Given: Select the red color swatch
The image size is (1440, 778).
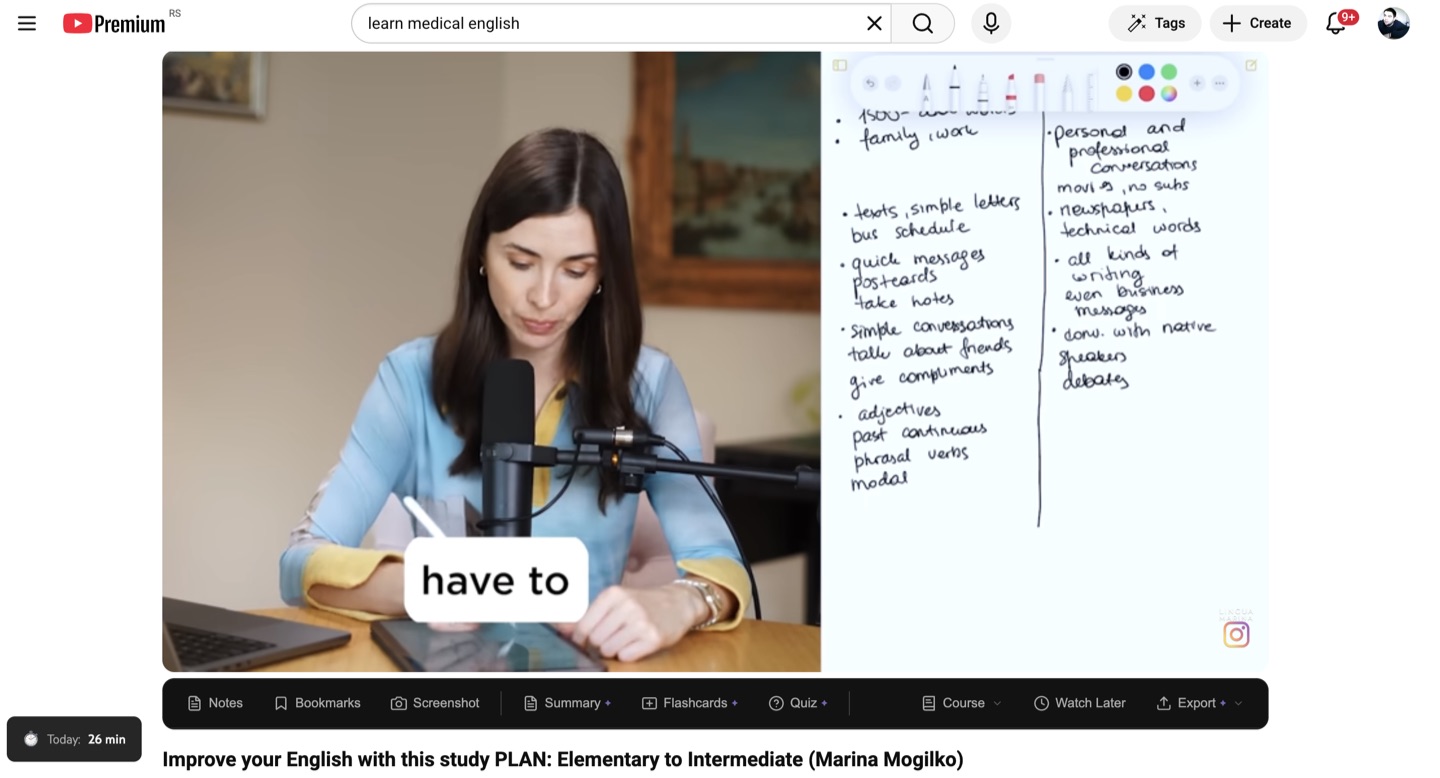Looking at the screenshot, I should [x=1146, y=93].
